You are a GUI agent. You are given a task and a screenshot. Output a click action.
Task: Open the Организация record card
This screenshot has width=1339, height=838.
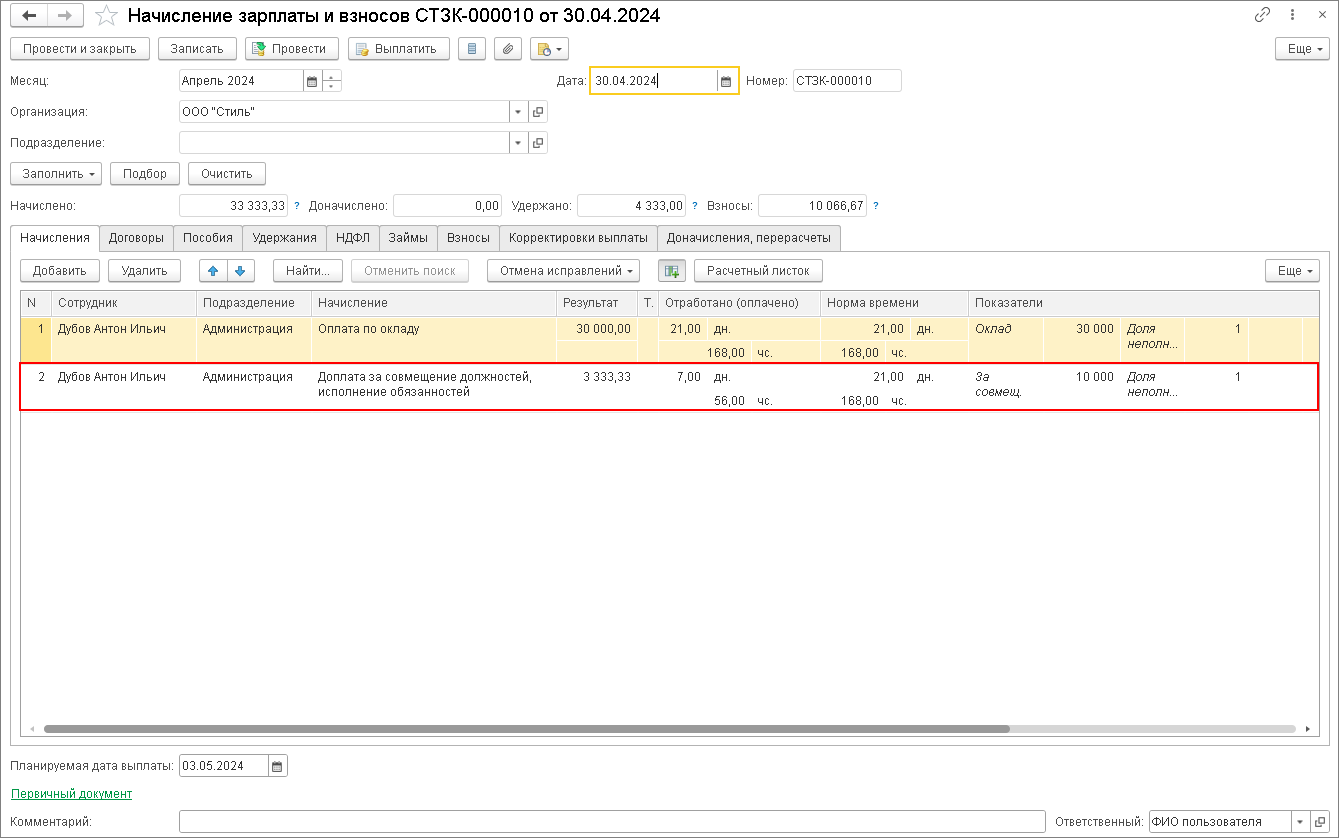click(x=538, y=112)
